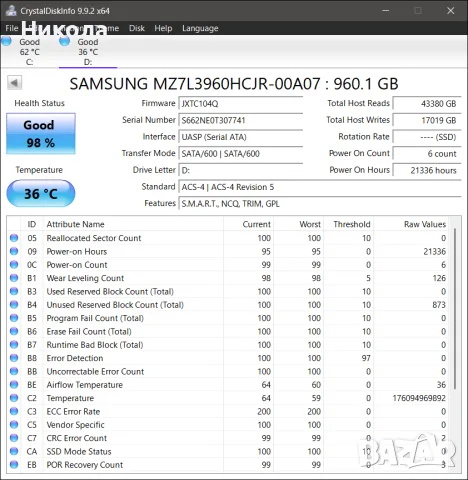Viewport: 468px width, 480px height.
Task: Click the Standard field ACS-4 Revision 5
Action: [320, 187]
